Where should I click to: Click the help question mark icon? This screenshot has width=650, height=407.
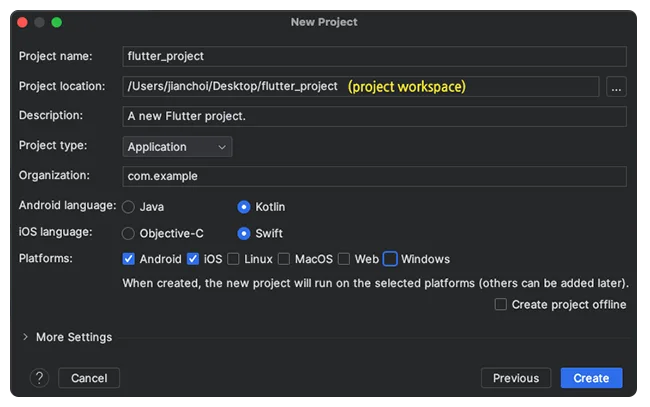(39, 378)
